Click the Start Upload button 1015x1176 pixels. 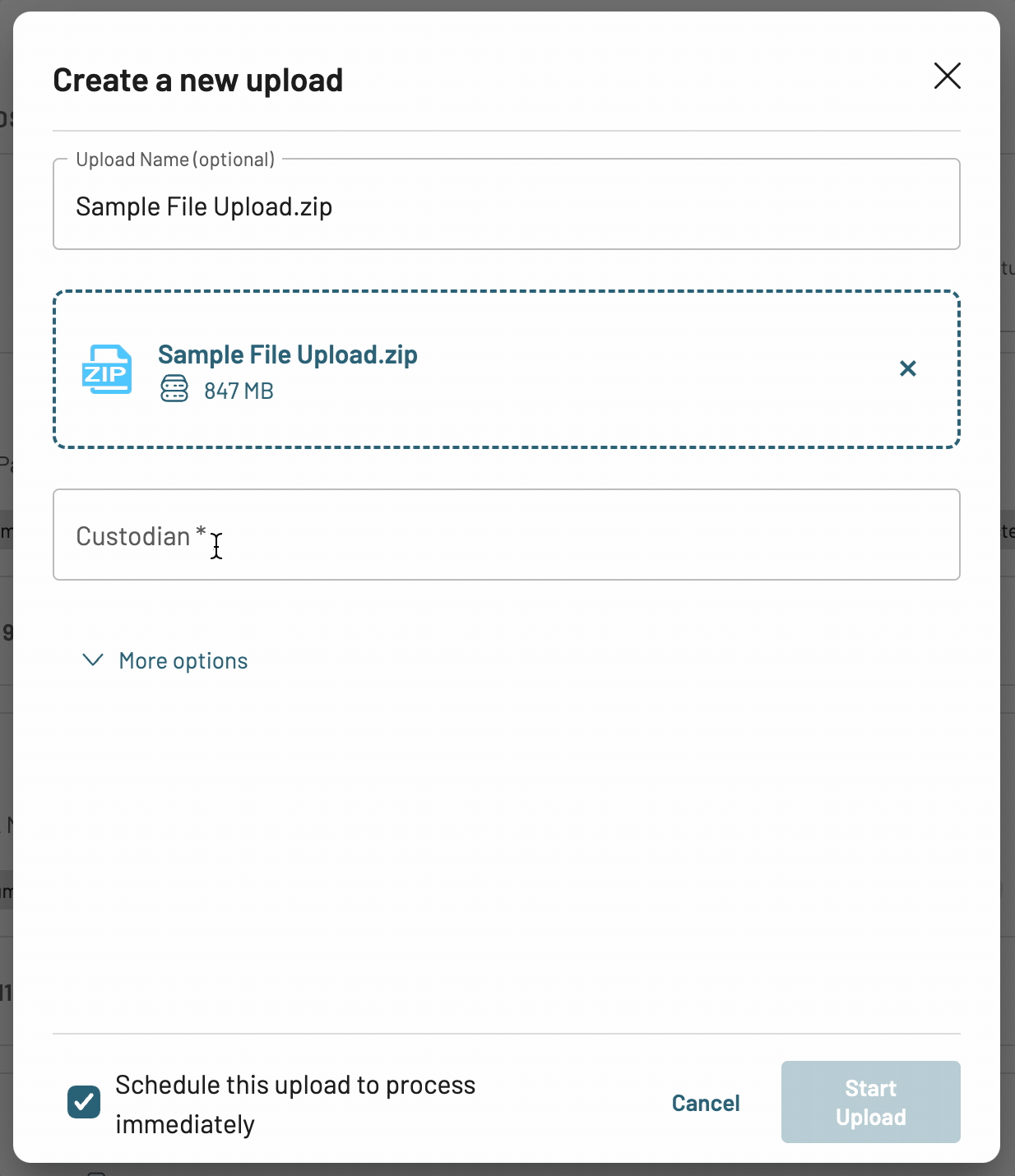tap(871, 1102)
